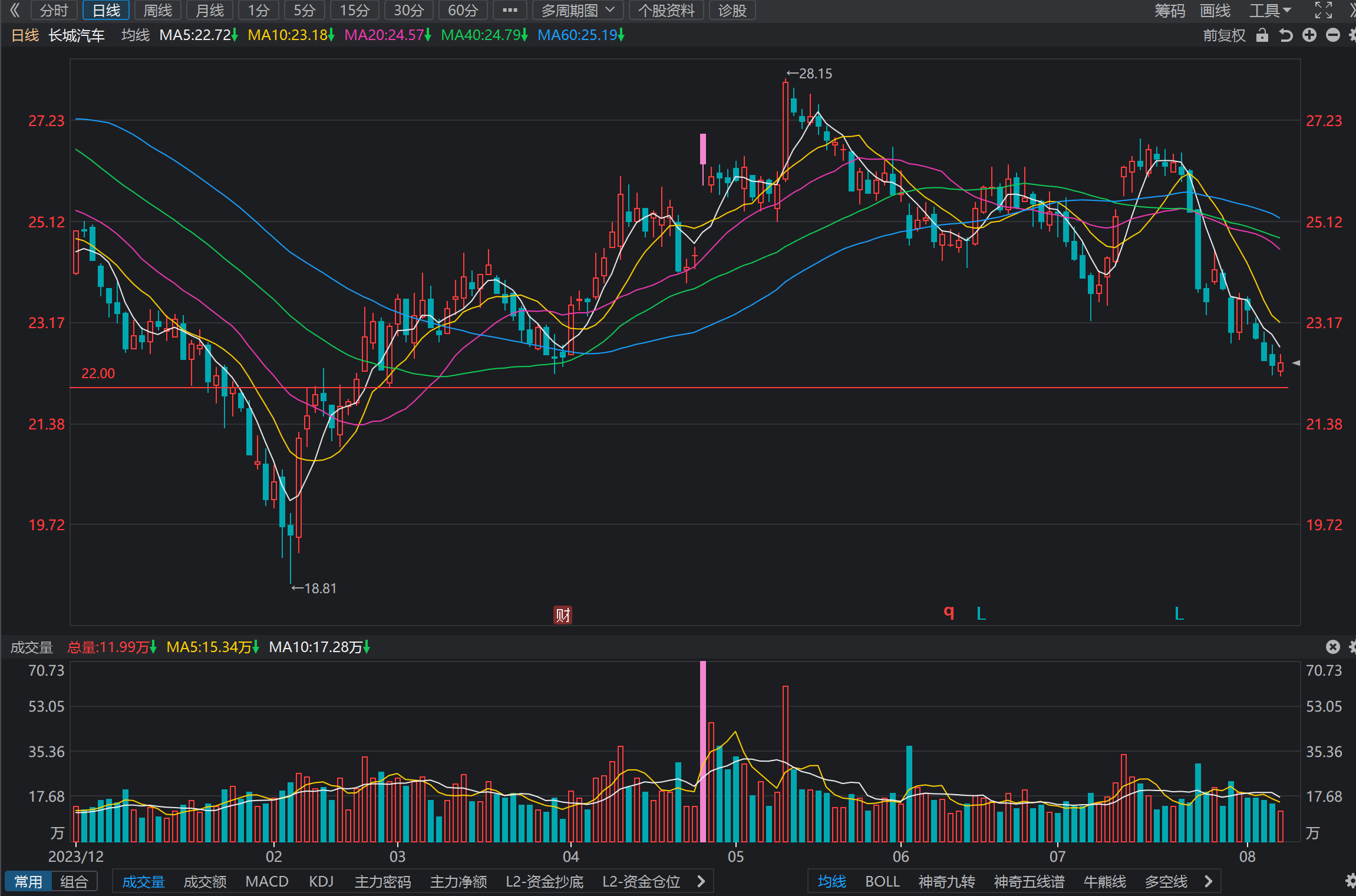Select 均线 main chart indicator
Image resolution: width=1356 pixels, height=896 pixels.
[832, 881]
